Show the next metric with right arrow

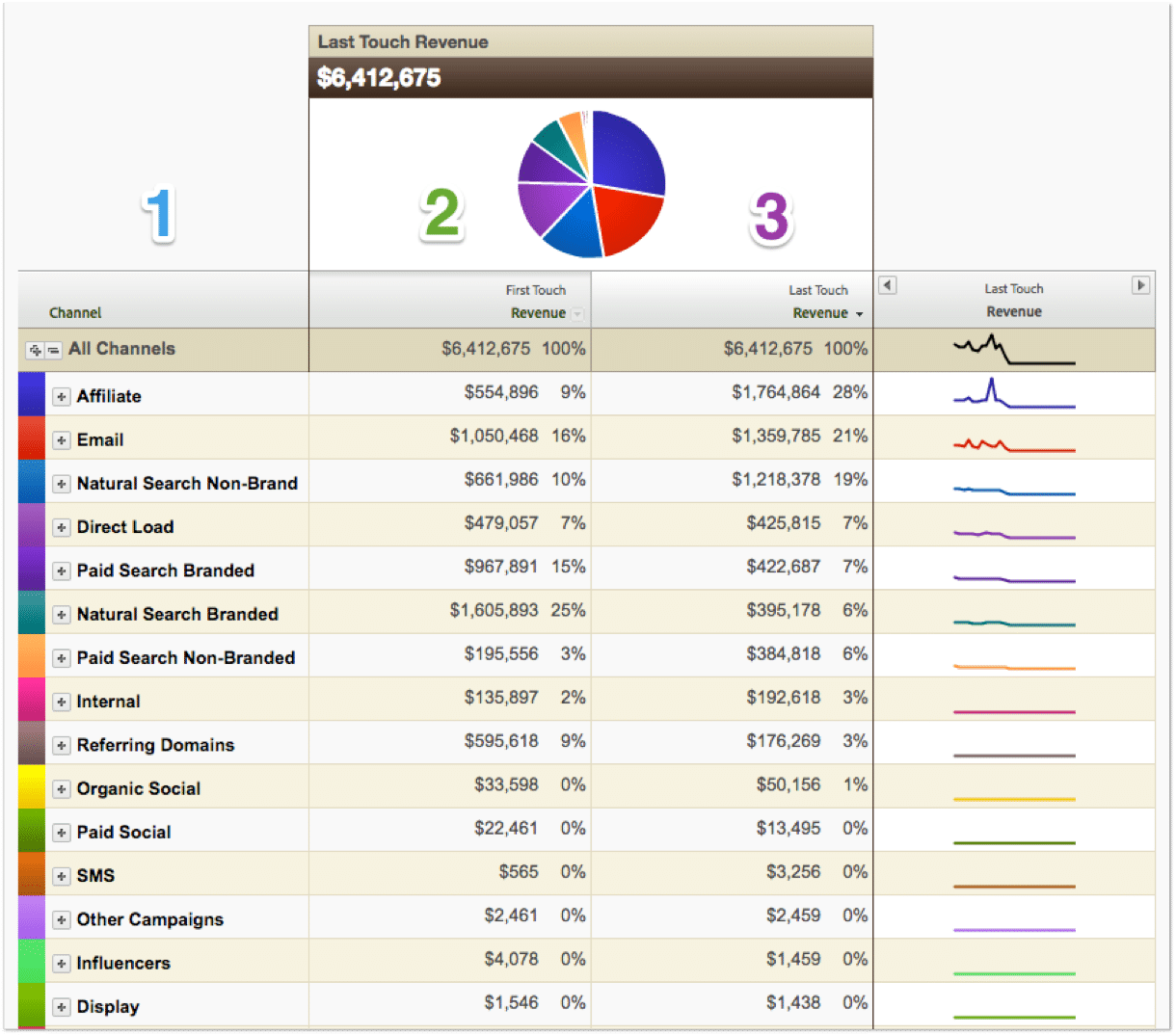coord(1141,285)
